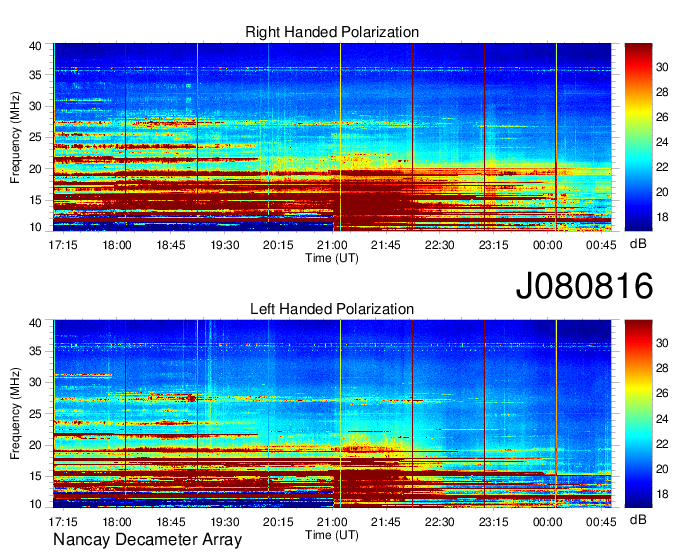Click the 18 dB label on Right Handed color bar
680x552 pixels.
(662, 217)
